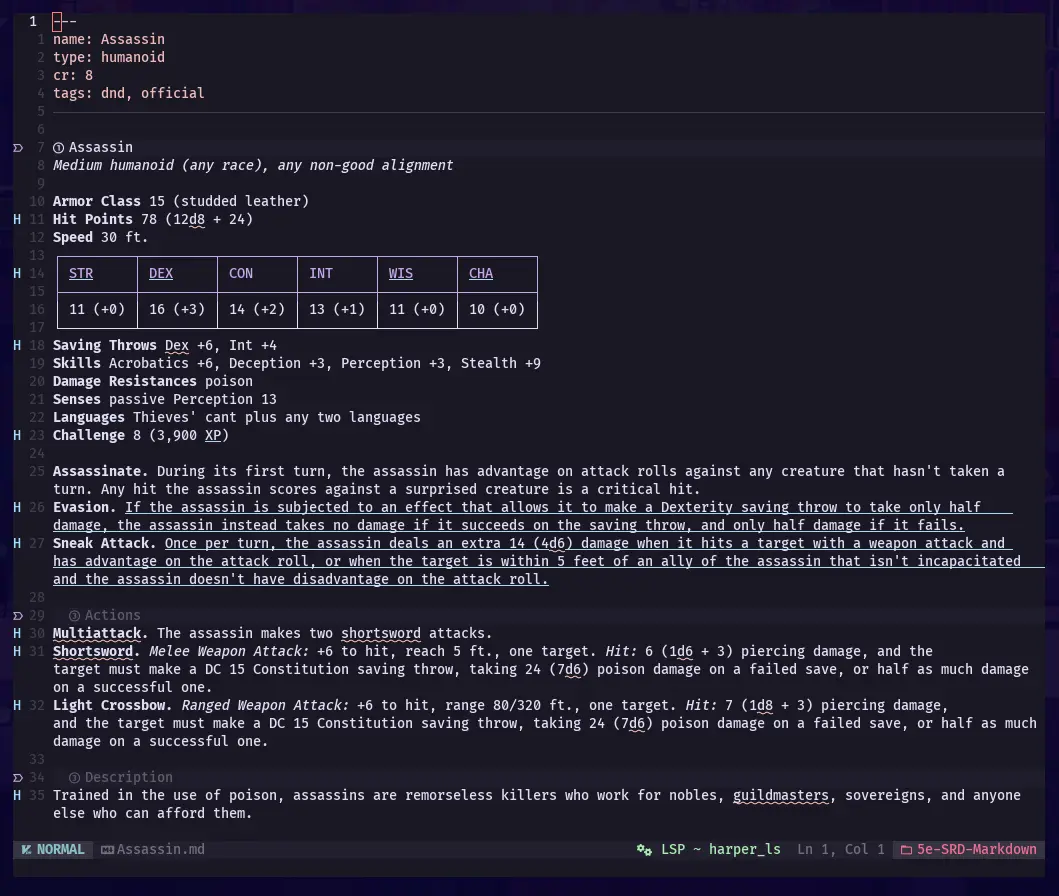This screenshot has height=896, width=1059.
Task: Click the Ln 1, Col 1 cursor position indicator
Action: tap(841, 849)
